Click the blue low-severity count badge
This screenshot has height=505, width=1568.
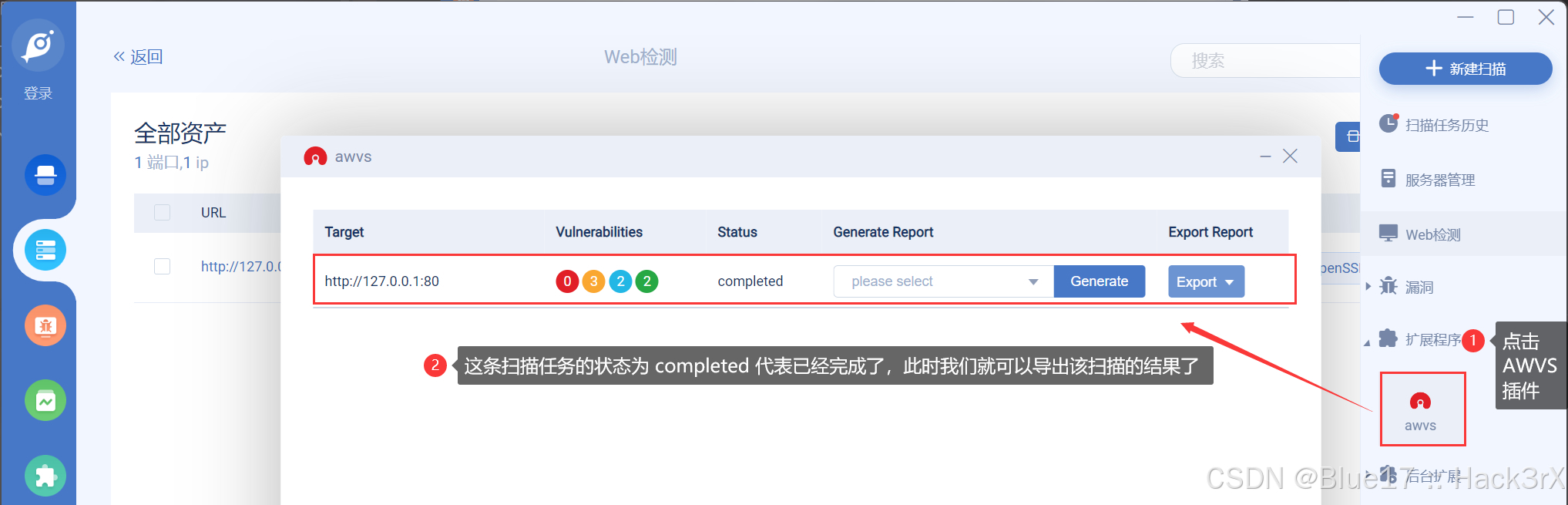tap(620, 281)
